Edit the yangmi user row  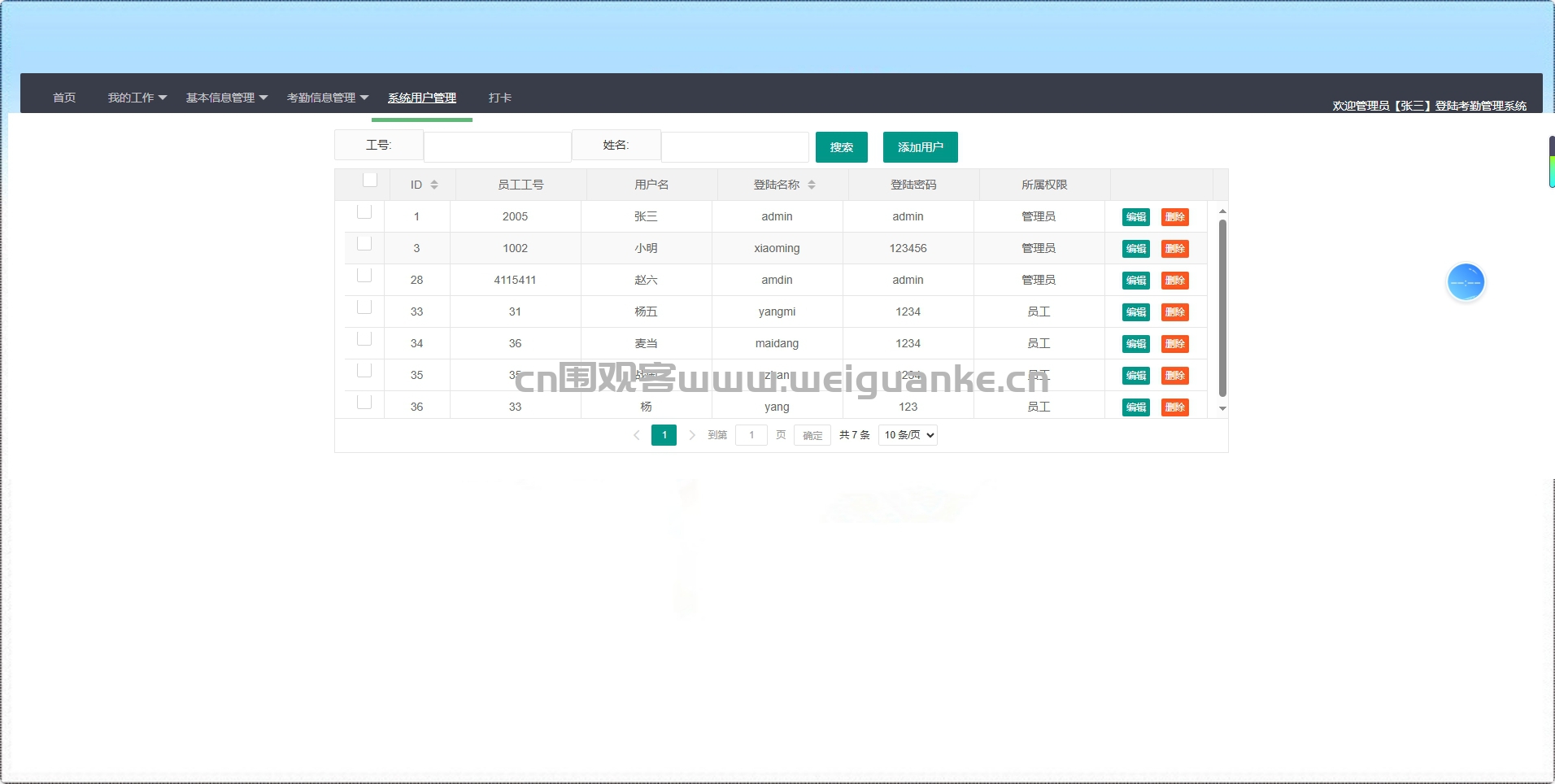tap(1136, 312)
